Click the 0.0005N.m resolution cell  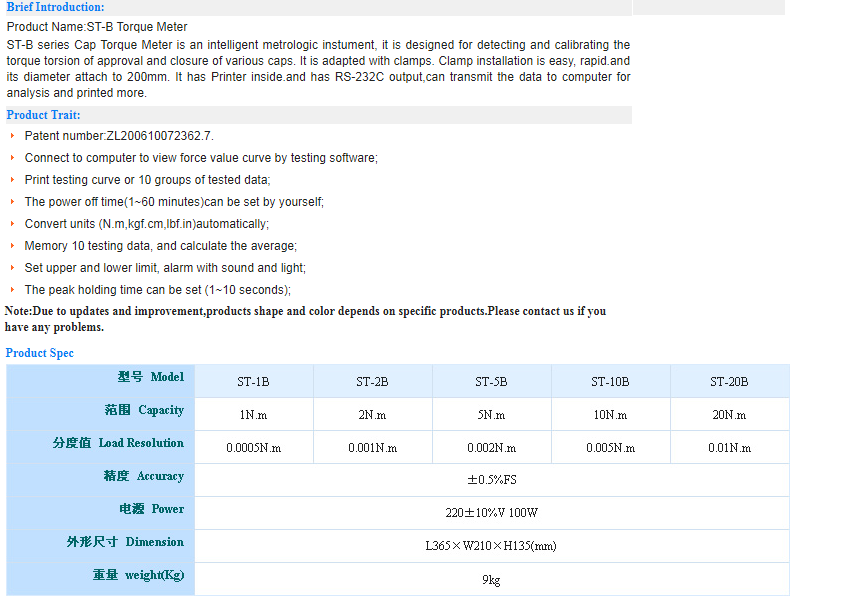tap(254, 447)
